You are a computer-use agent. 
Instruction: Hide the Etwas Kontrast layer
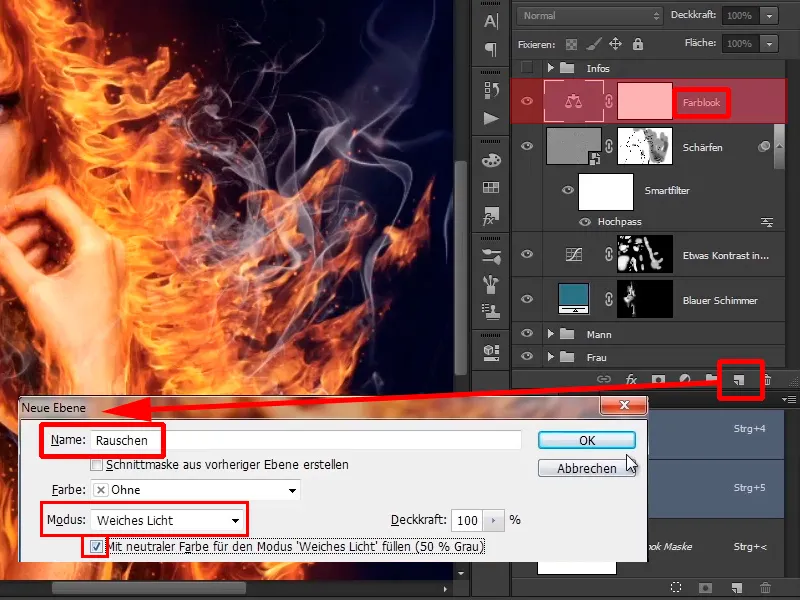tap(527, 254)
